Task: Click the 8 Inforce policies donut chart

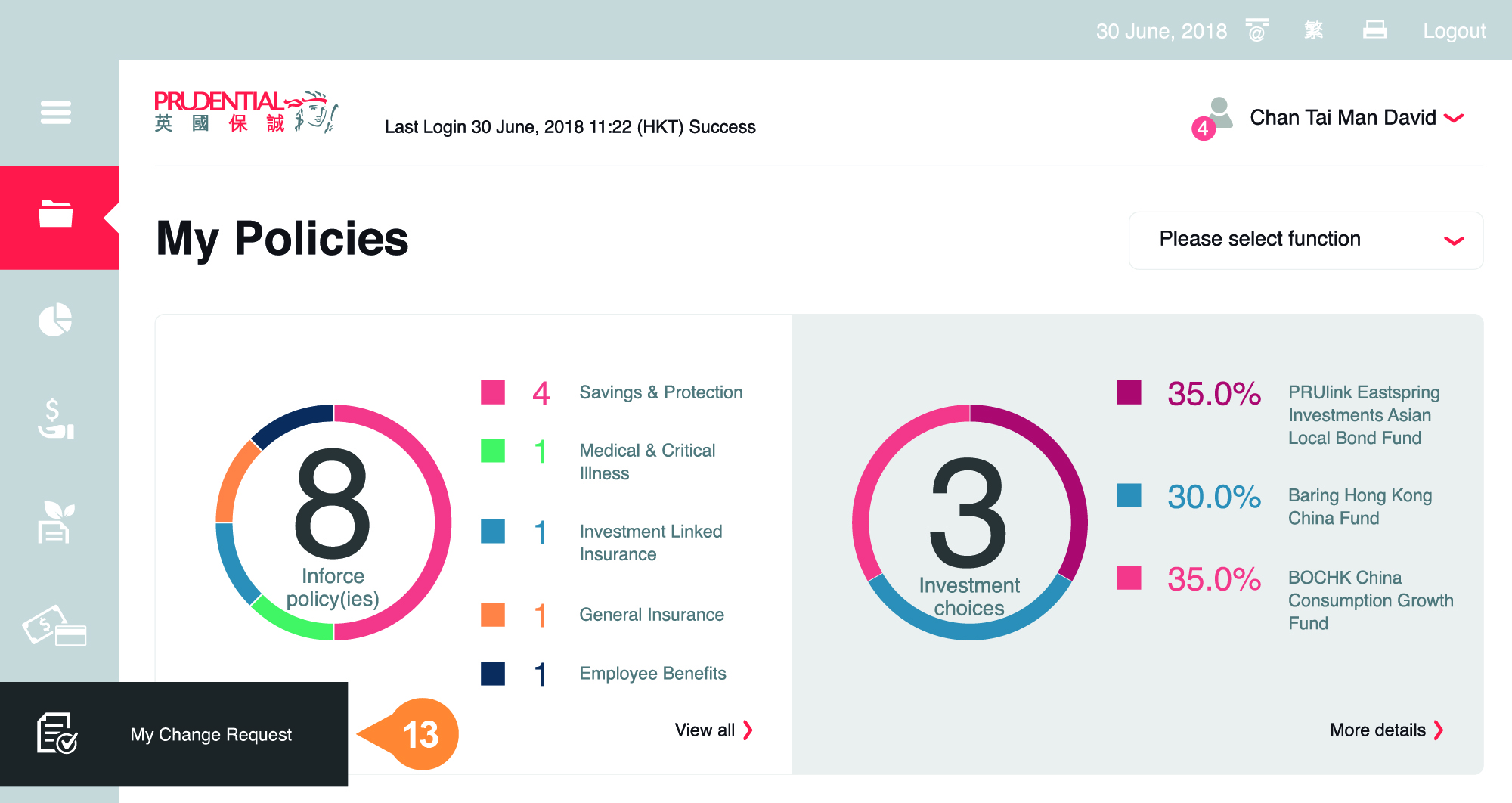Action: (333, 522)
